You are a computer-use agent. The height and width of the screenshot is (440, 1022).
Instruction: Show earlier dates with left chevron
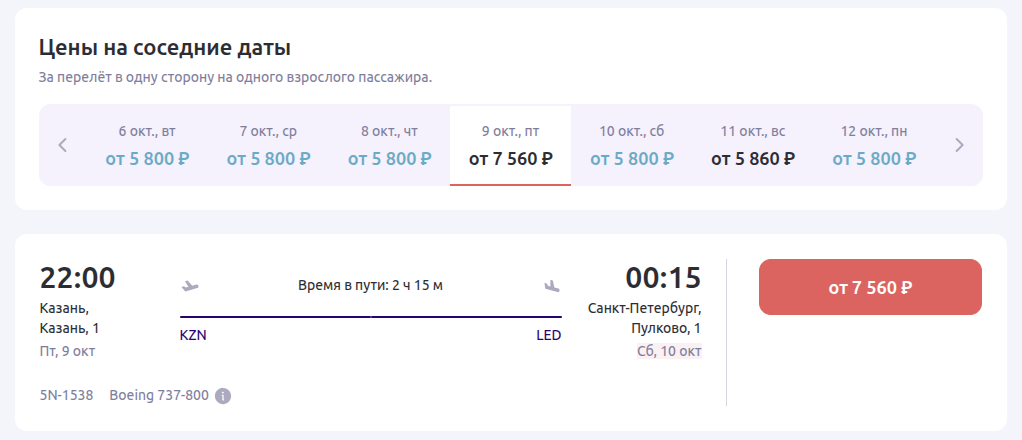pyautogui.click(x=63, y=145)
